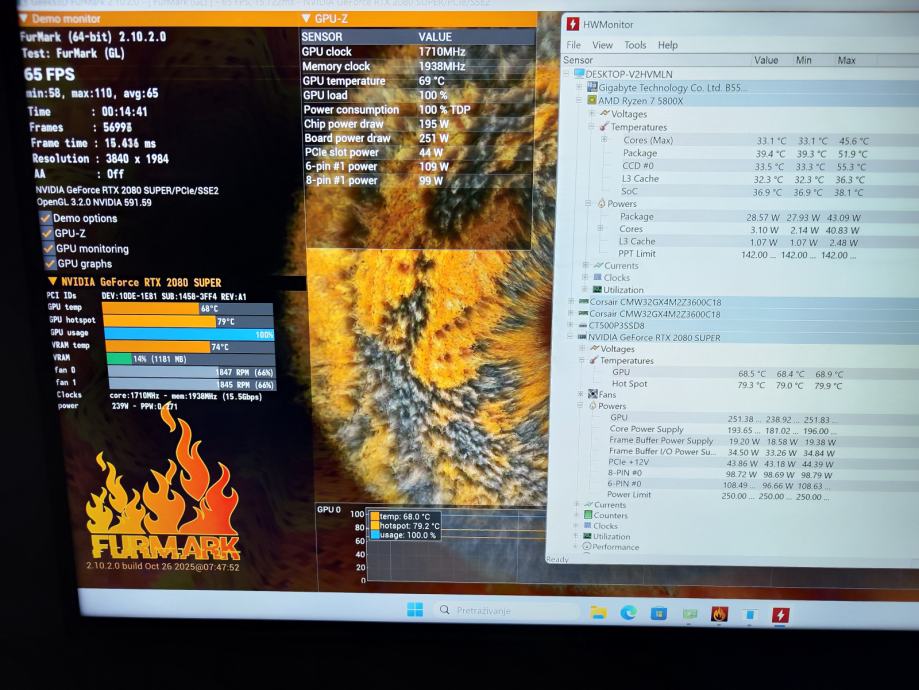The height and width of the screenshot is (690, 919).
Task: Click the Max column header
Action: coord(855,60)
